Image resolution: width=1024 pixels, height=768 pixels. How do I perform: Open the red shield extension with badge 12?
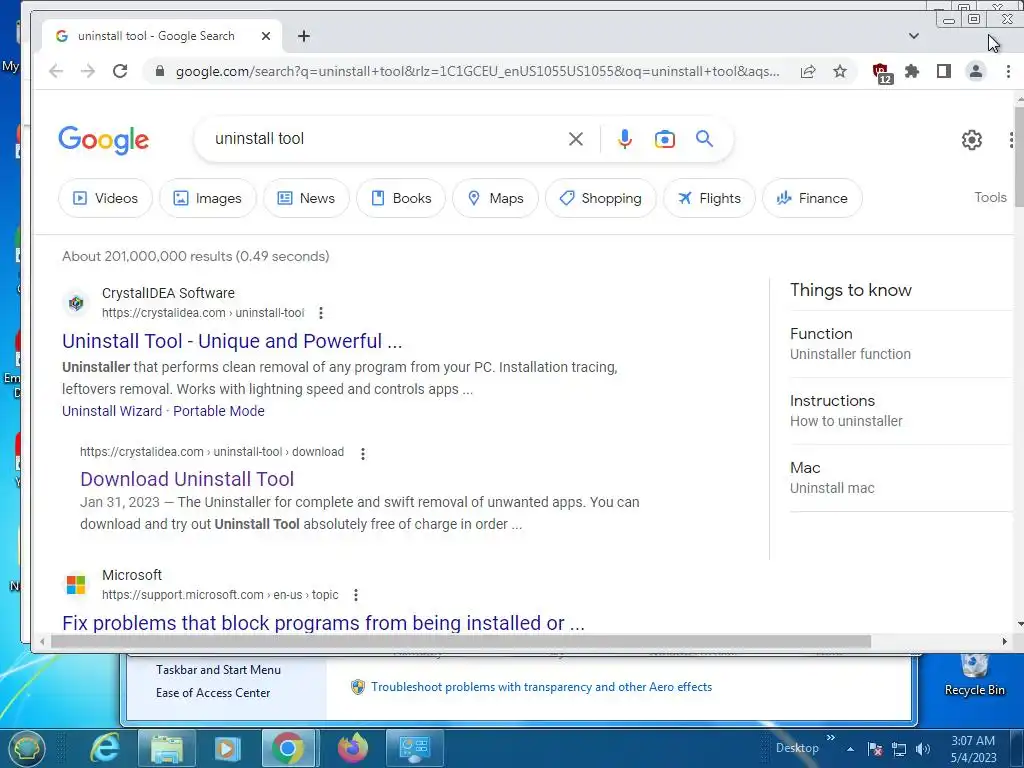click(882, 72)
